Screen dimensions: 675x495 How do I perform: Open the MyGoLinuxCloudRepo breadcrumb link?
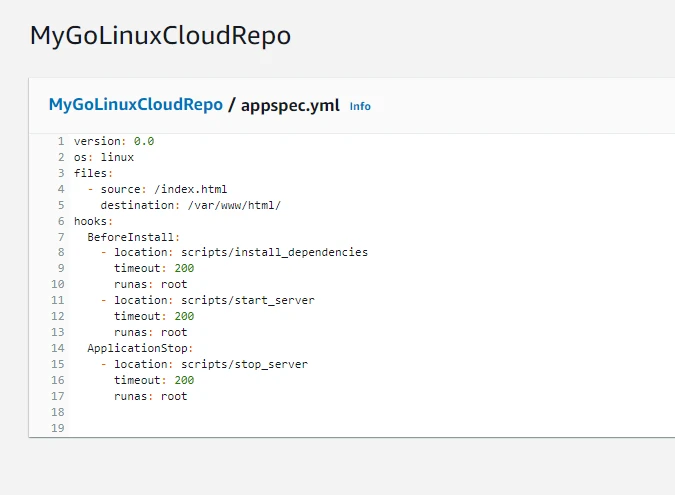(x=135, y=105)
